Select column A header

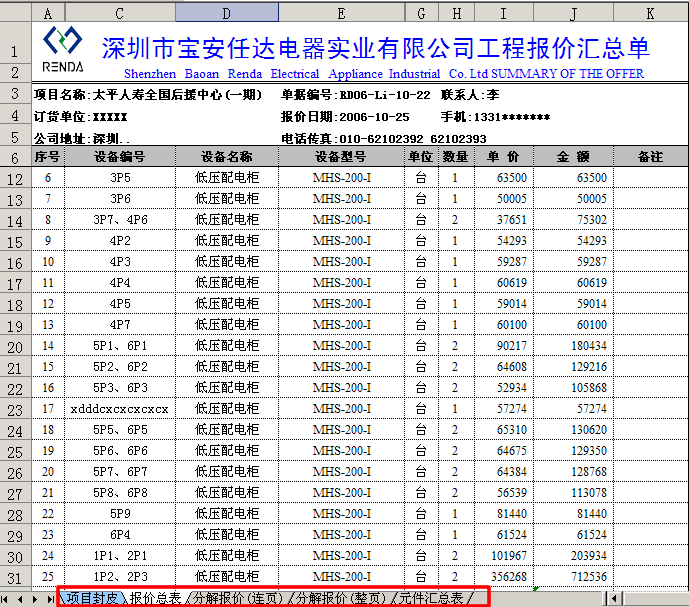(48, 13)
